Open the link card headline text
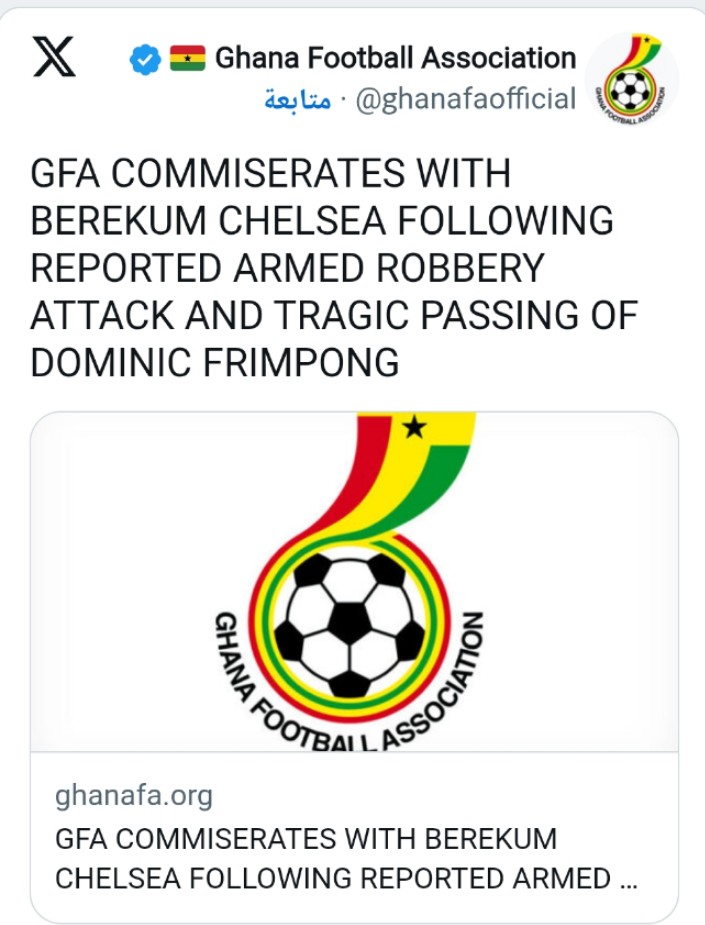This screenshot has height=925, width=705. [306, 839]
